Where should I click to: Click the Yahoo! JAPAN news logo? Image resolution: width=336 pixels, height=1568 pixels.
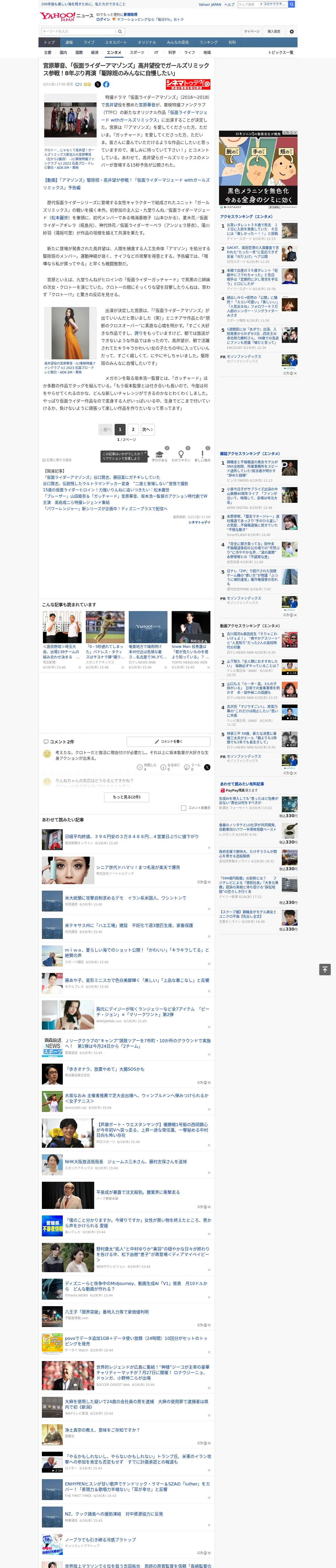tap(66, 16)
